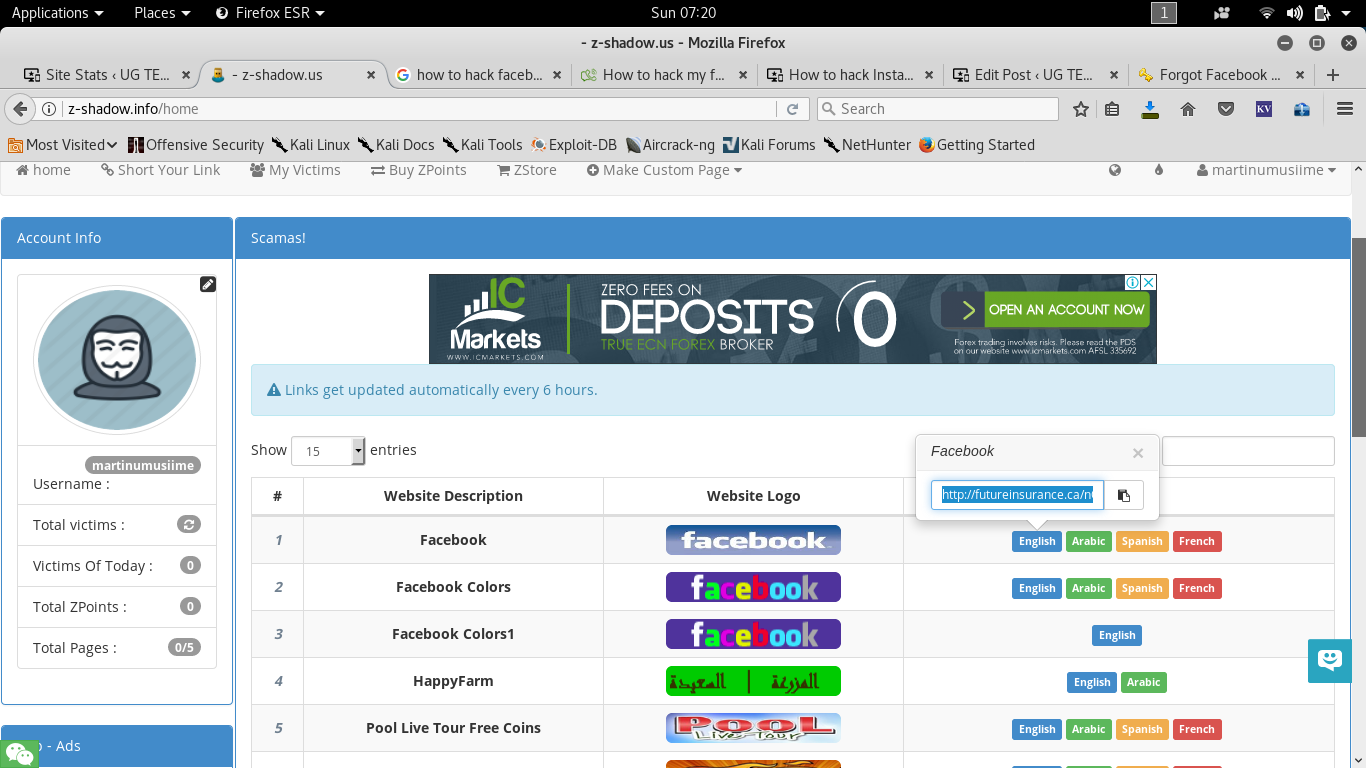Switch to Forgot Facebook tab

(x=1223, y=75)
